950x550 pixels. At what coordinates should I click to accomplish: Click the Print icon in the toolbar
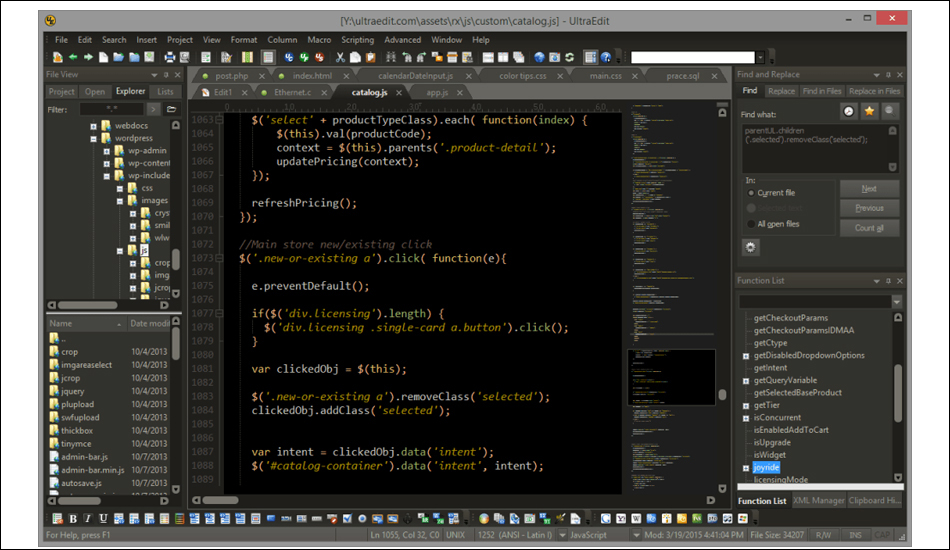[170, 57]
